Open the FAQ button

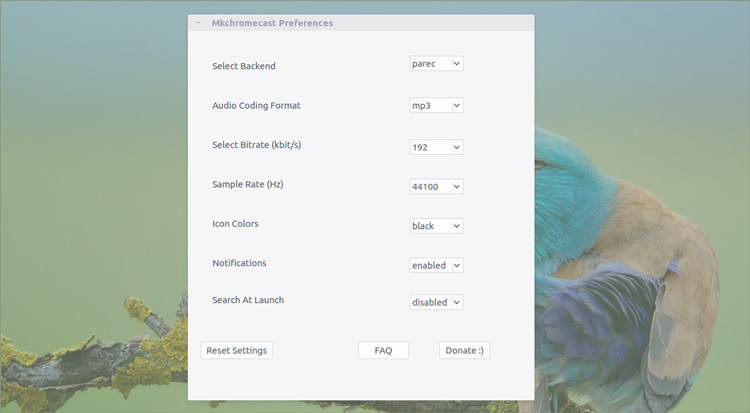(383, 350)
